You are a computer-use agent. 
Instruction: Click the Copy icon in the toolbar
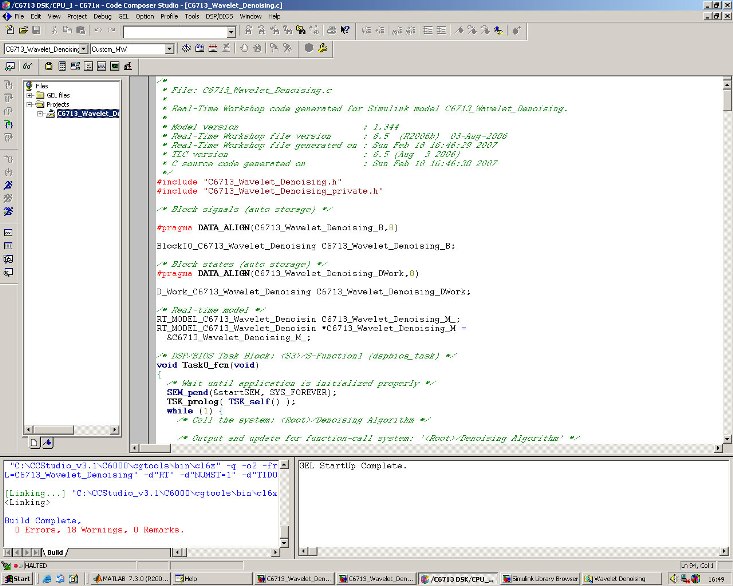coord(67,30)
